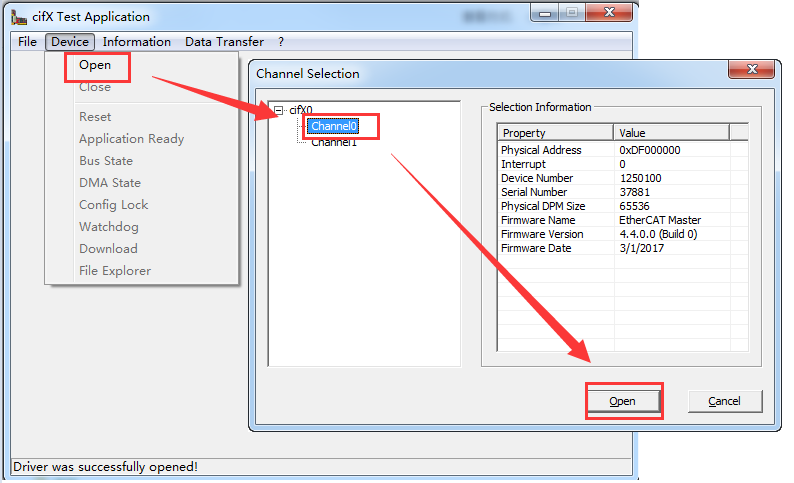Click the Device Number property

(x=537, y=178)
